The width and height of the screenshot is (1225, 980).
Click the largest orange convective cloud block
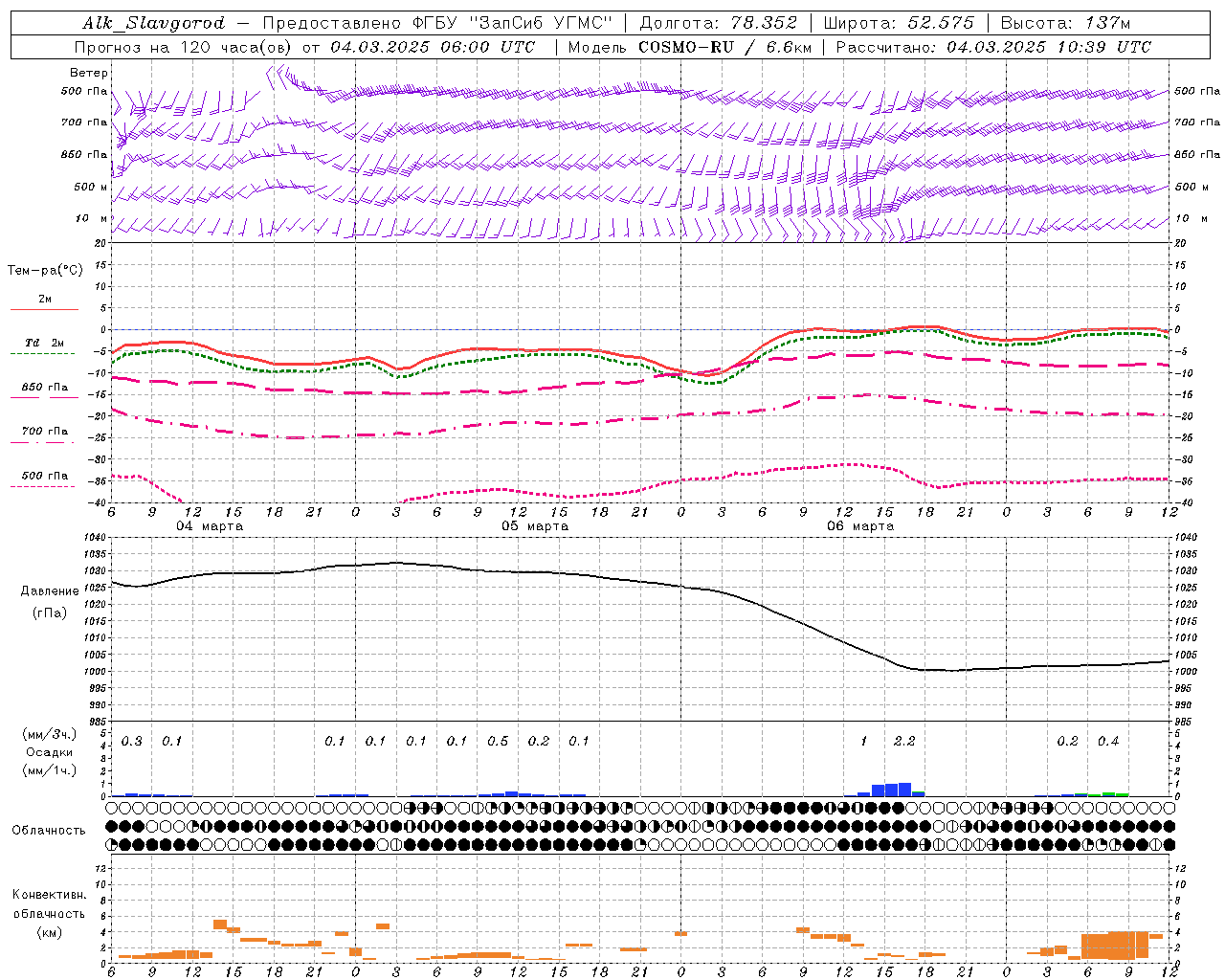coord(1115,946)
